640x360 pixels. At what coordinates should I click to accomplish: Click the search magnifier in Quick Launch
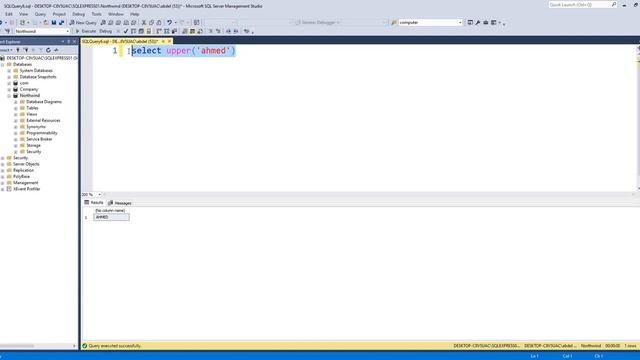[x=613, y=4]
